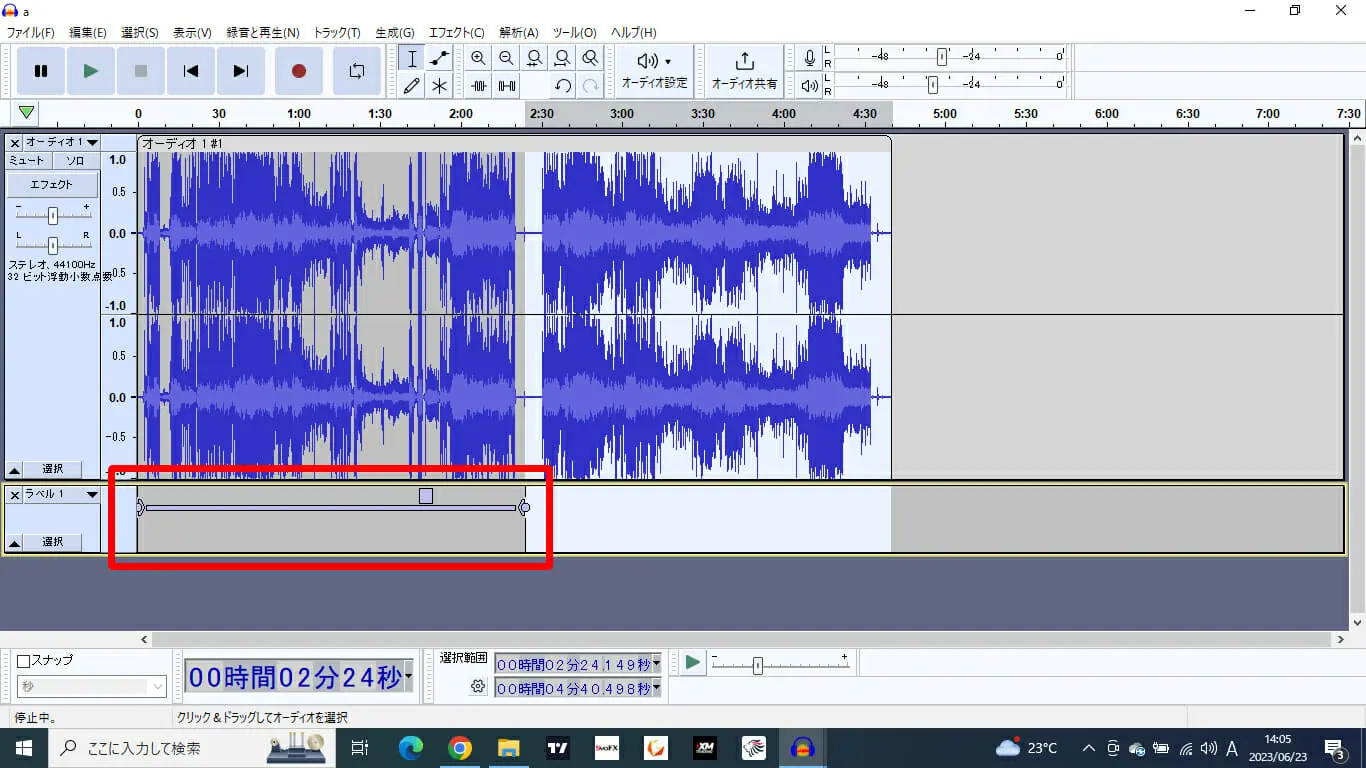Open selection start time format dropdown
This screenshot has height=768, width=1366.
[656, 664]
